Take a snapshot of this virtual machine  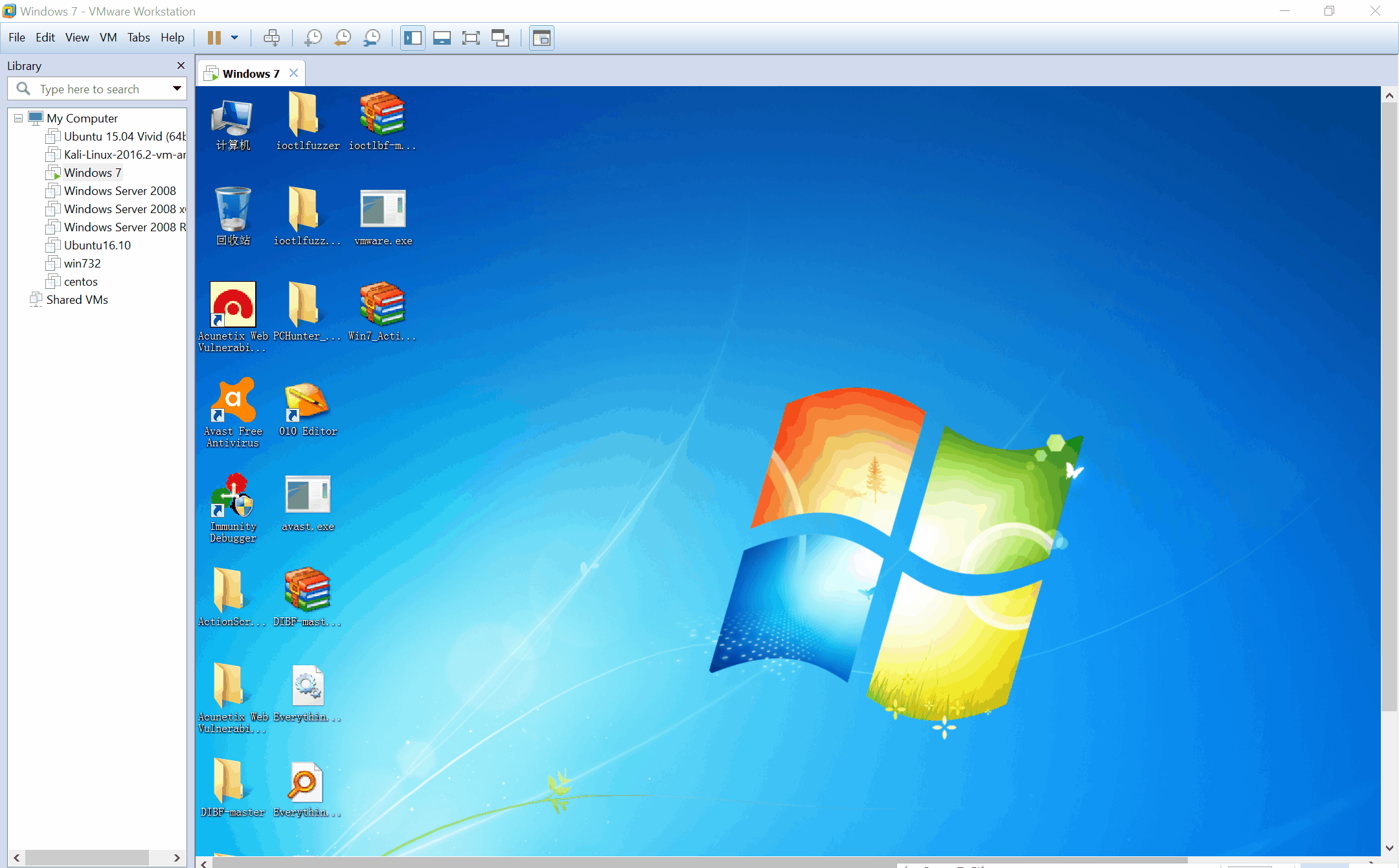(x=313, y=38)
